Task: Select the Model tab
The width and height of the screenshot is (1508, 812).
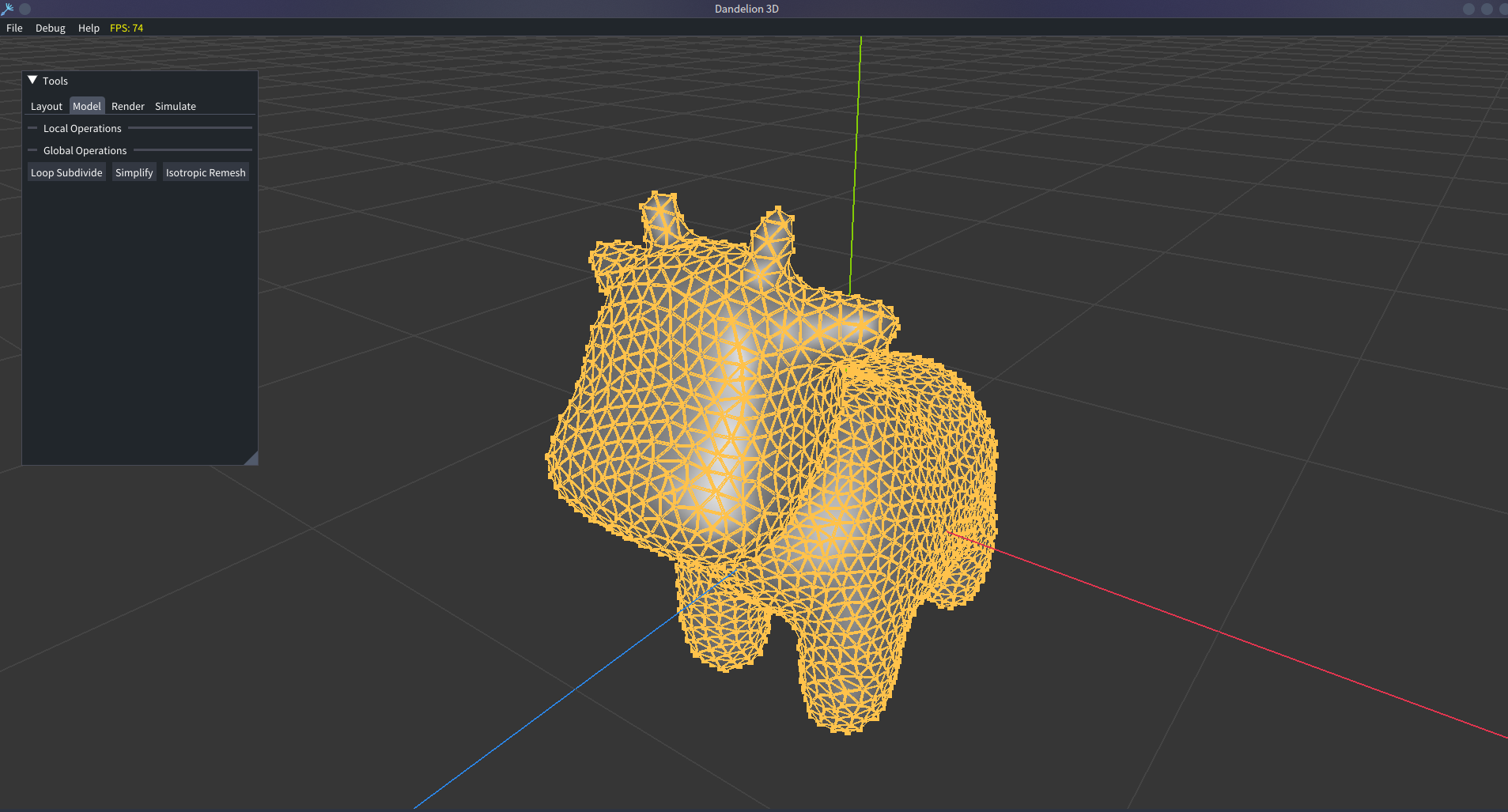Action: pos(87,106)
